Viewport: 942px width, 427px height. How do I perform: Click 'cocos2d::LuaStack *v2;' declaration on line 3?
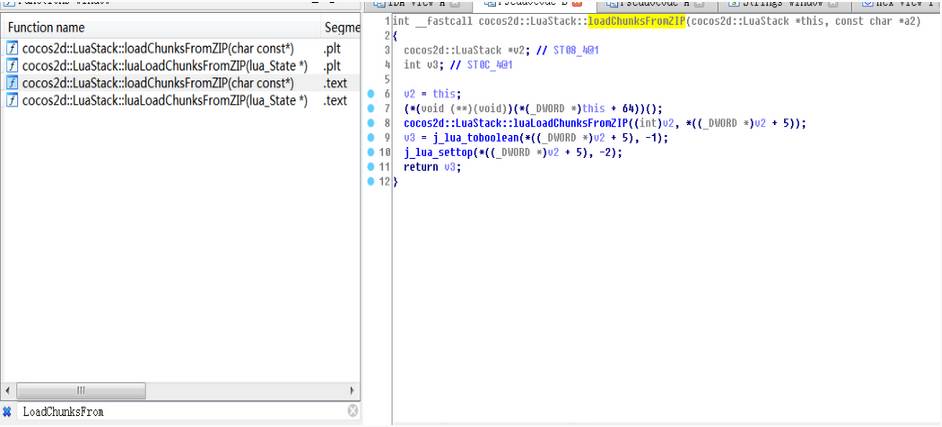(467, 50)
